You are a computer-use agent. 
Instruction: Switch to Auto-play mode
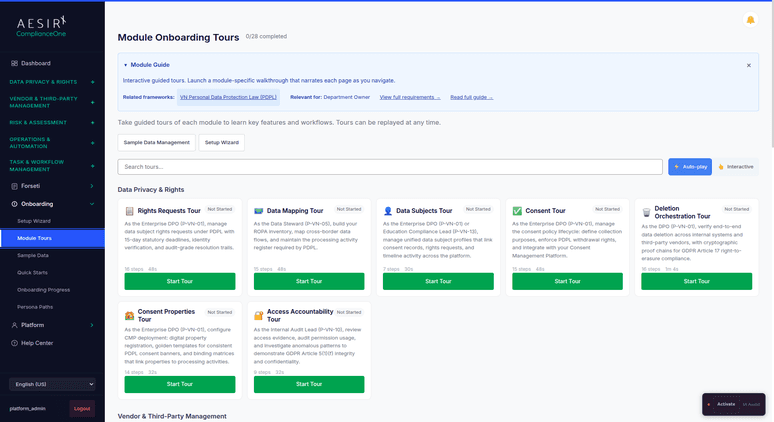[x=690, y=167]
